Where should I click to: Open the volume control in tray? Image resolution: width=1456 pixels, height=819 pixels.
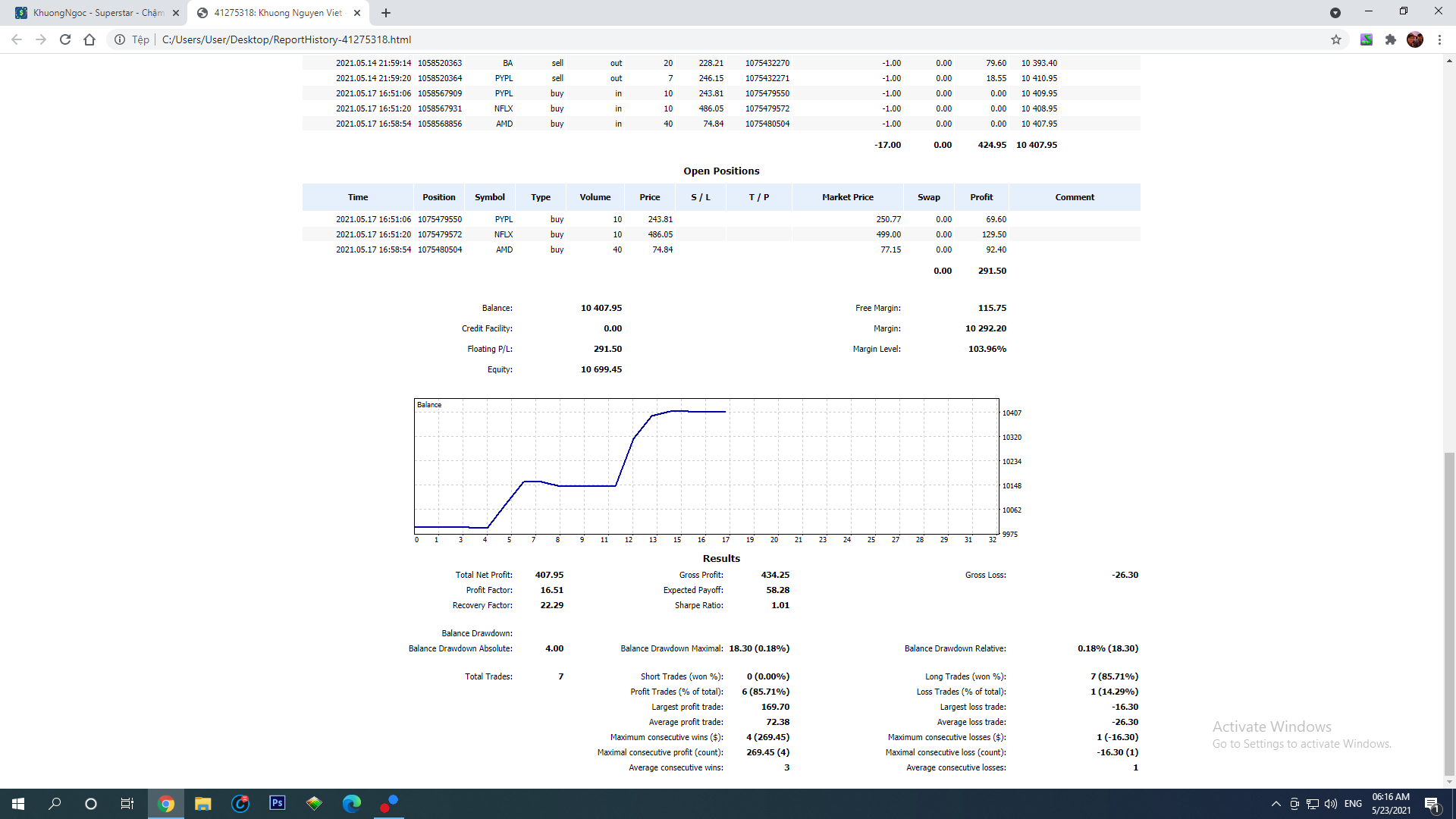tap(1331, 804)
